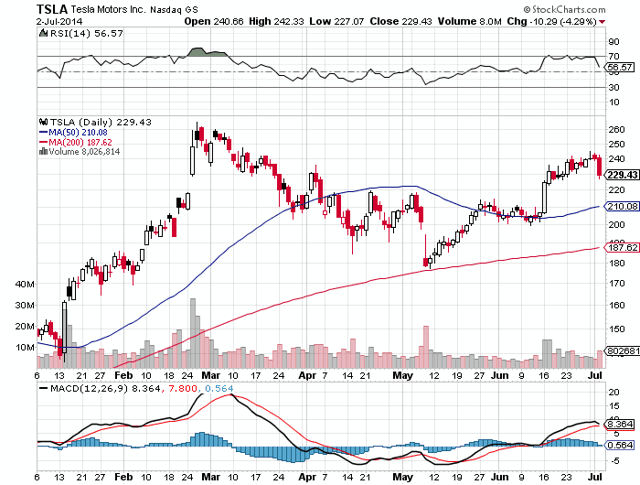Click the MA(50) 210.08 legend text

78,132
